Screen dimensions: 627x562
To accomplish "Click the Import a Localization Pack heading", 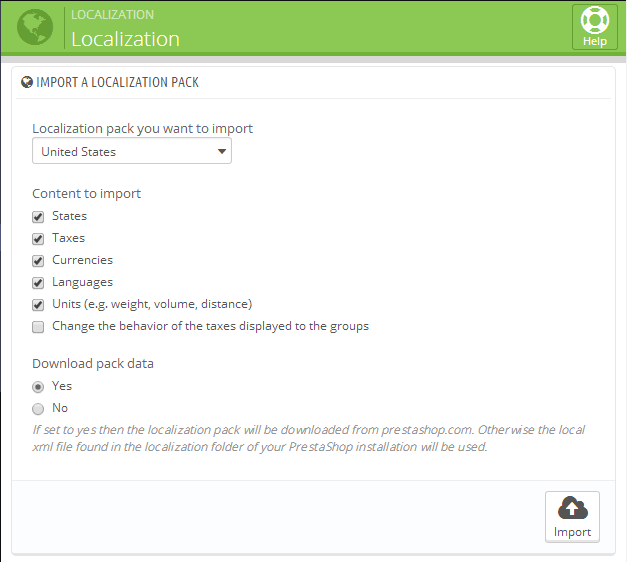I will 117,82.
